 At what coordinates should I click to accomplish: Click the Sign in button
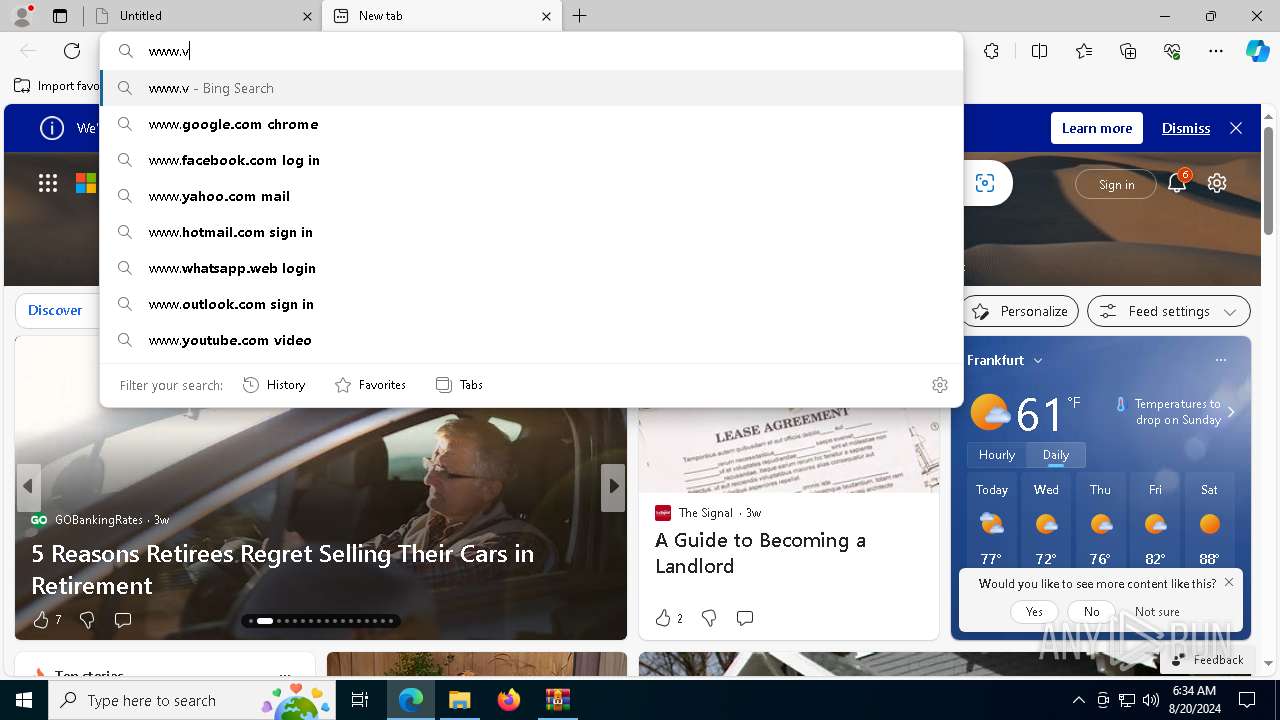(x=1116, y=184)
